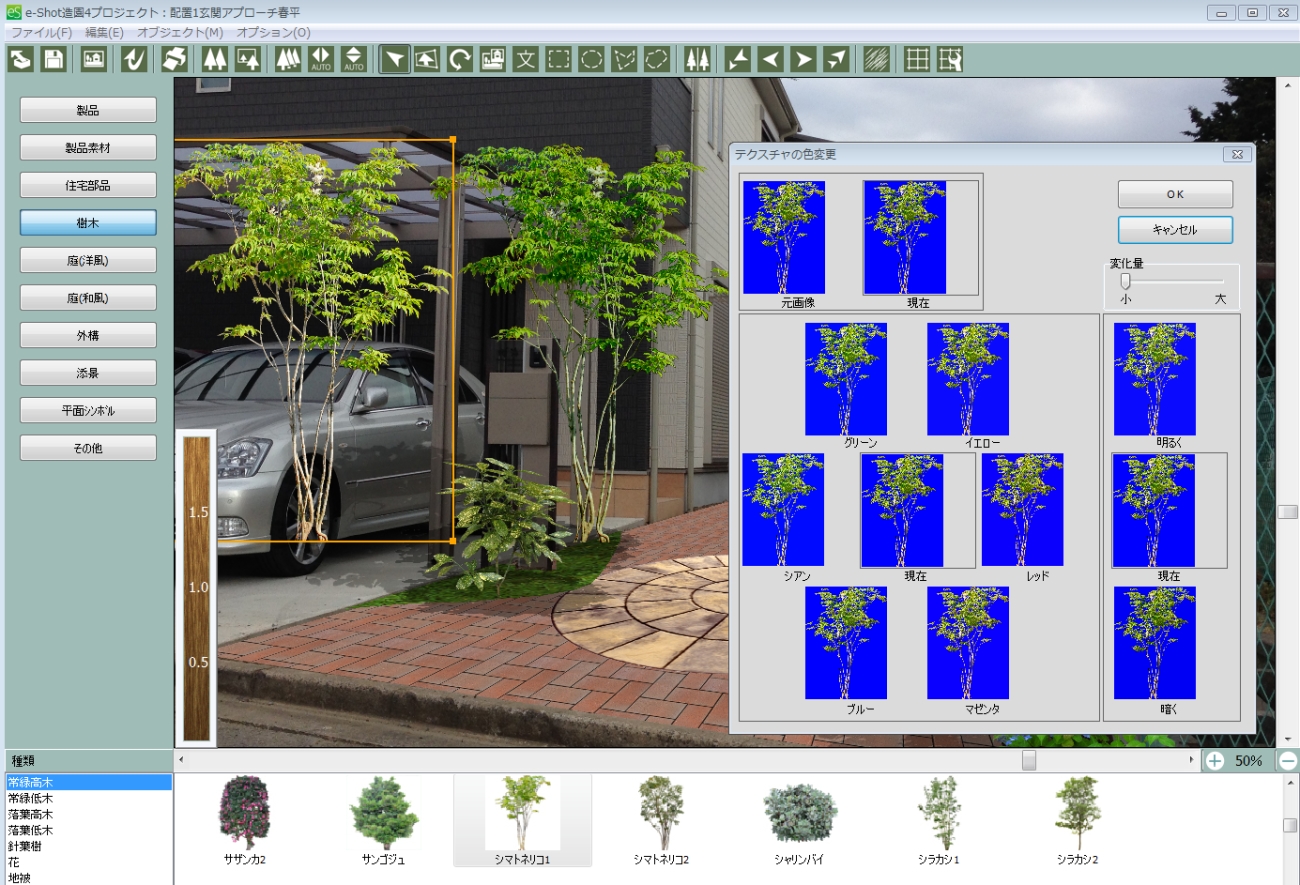Click the open project icon in toolbar

[x=20, y=59]
